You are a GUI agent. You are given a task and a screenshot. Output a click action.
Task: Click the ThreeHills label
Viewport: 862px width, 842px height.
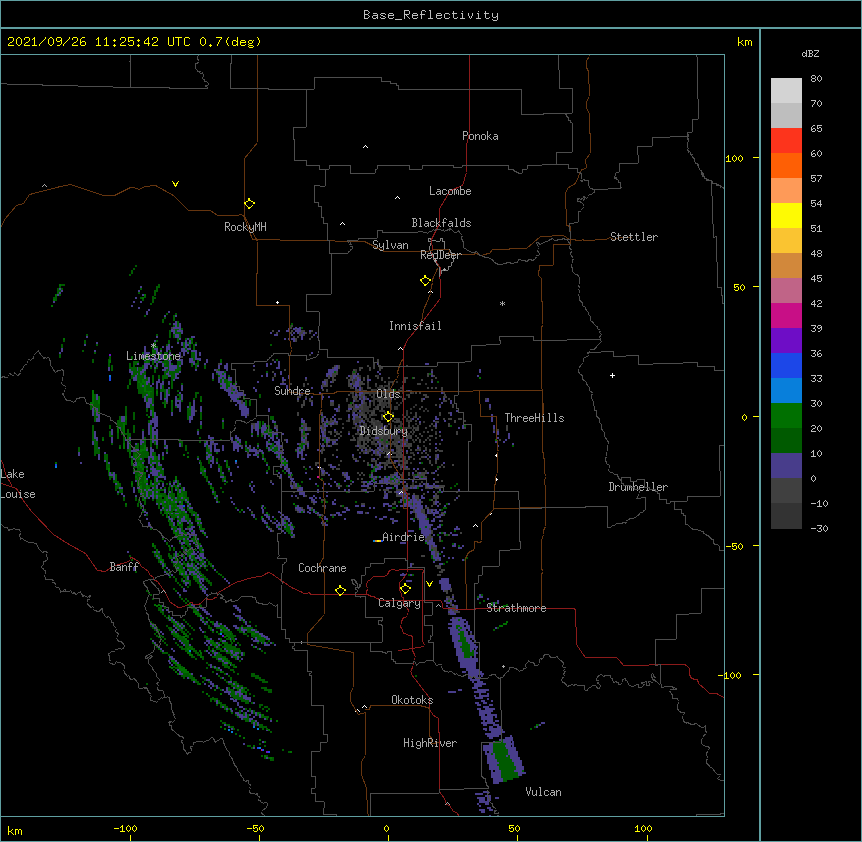534,418
